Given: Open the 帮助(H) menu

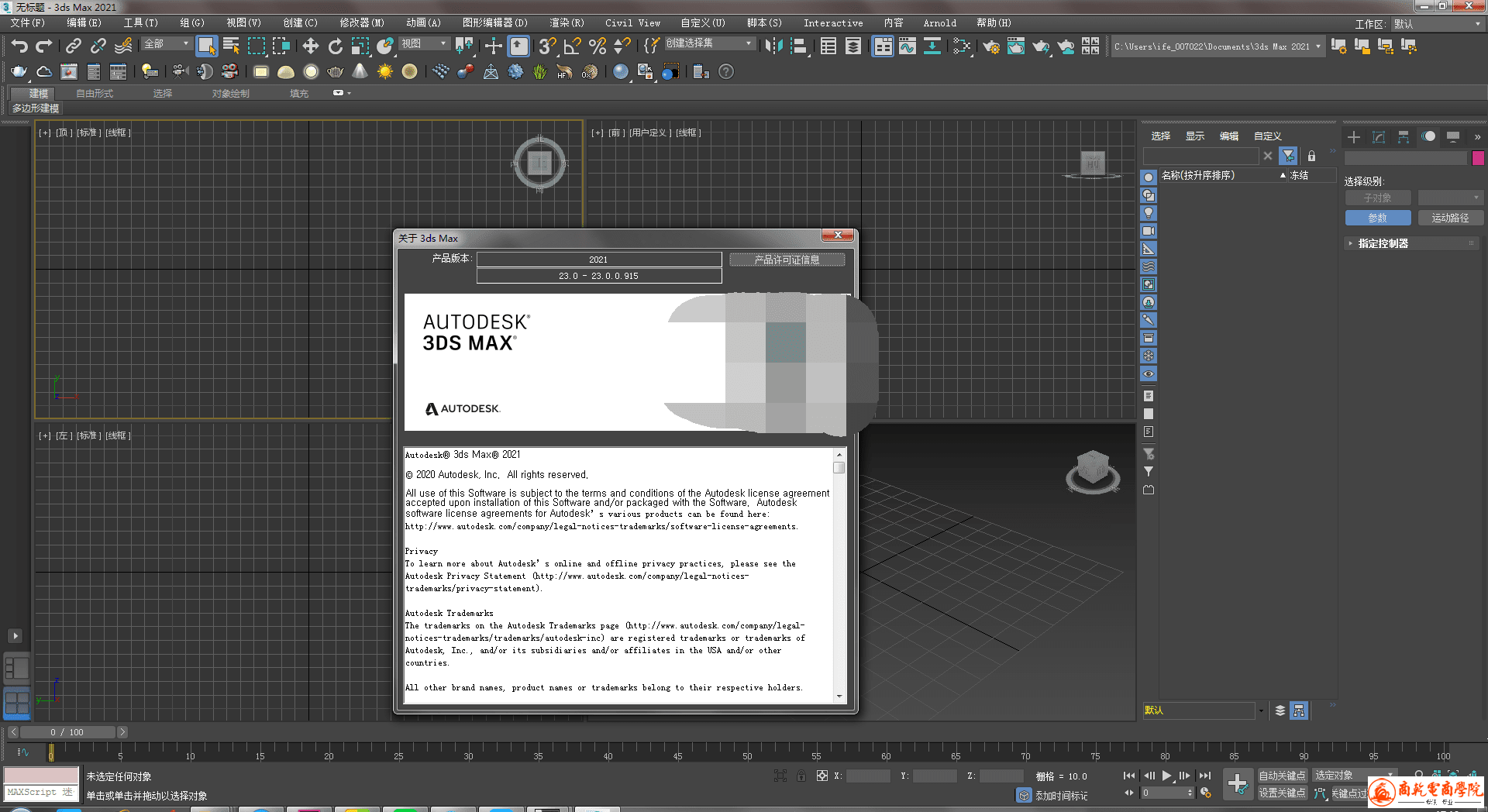Looking at the screenshot, I should coord(994,23).
